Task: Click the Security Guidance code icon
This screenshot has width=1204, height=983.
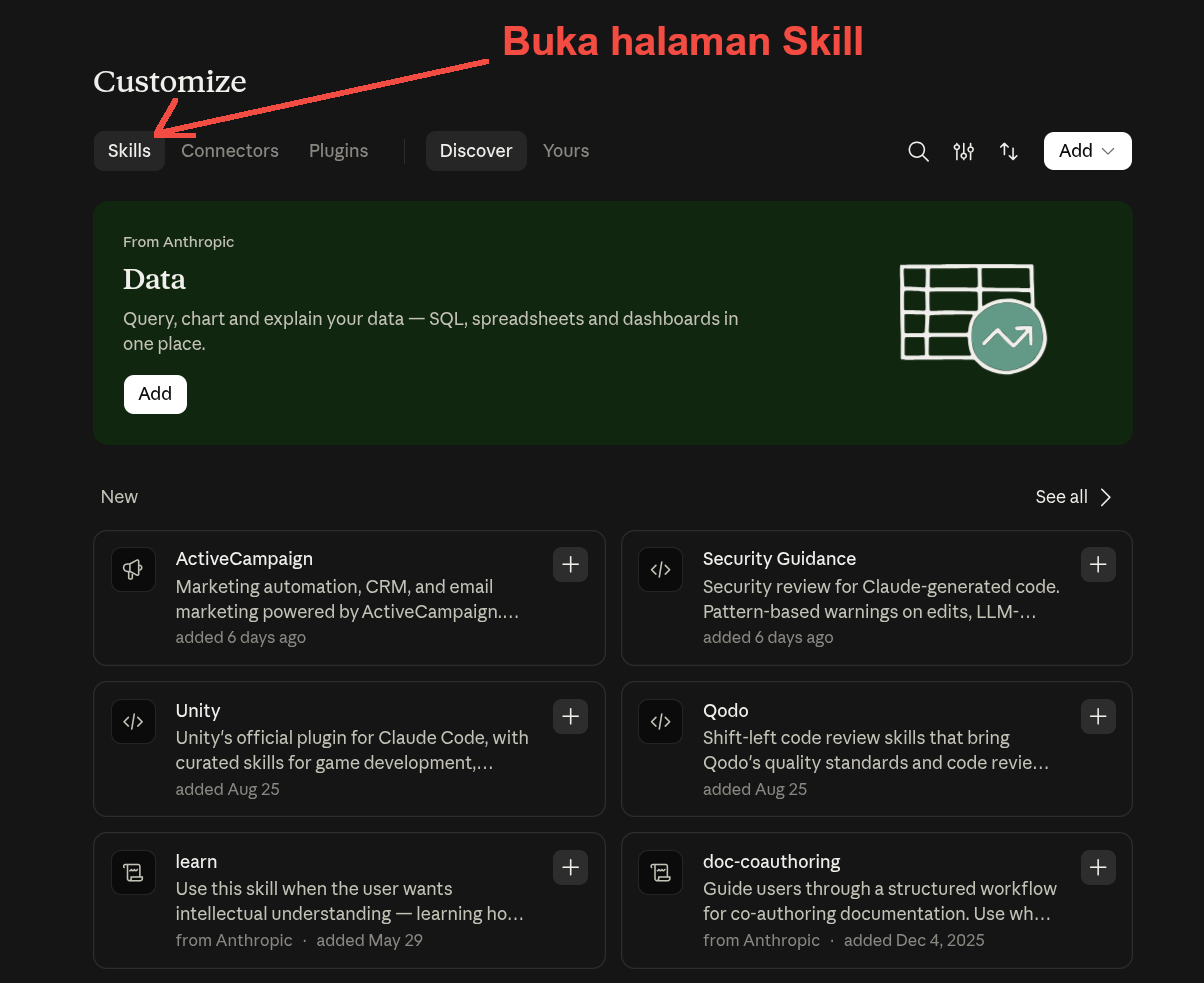Action: (x=660, y=570)
